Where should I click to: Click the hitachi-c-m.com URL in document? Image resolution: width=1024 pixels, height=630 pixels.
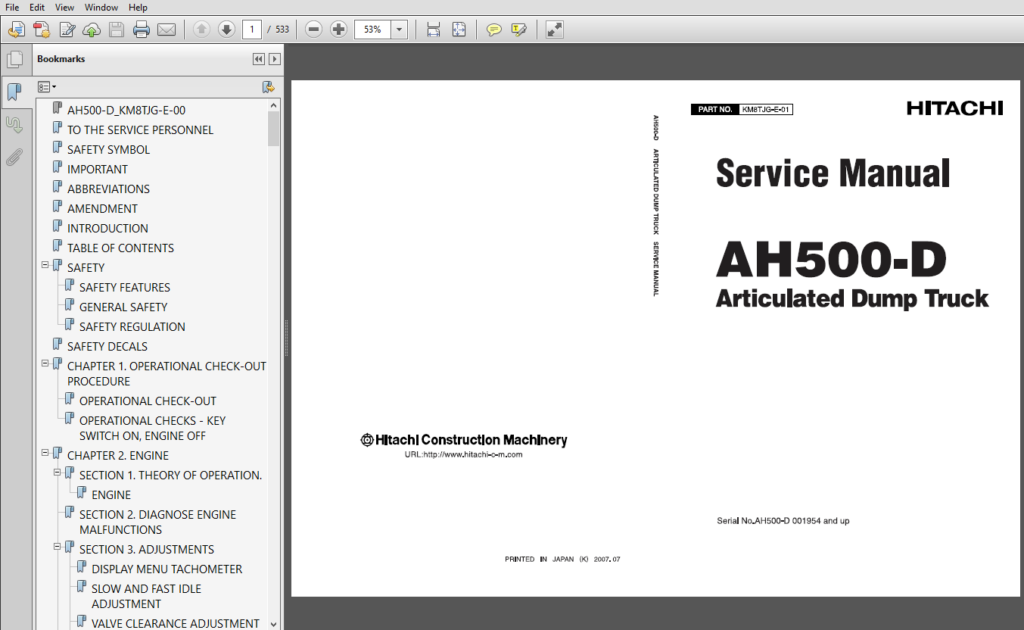(x=463, y=455)
